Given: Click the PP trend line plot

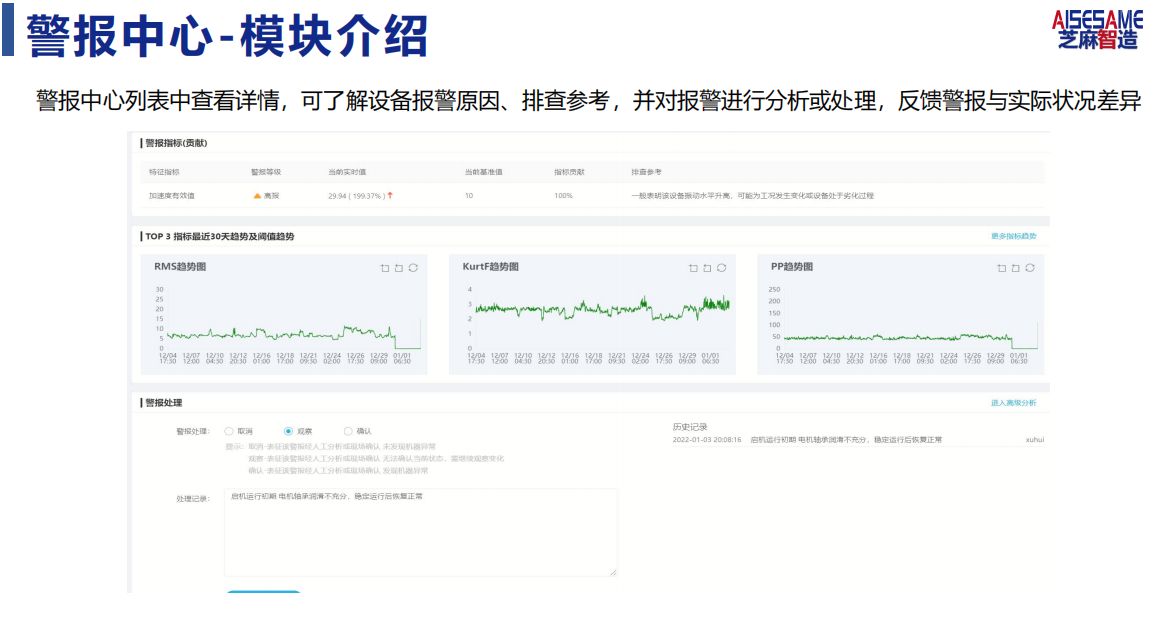Looking at the screenshot, I should pos(910,337).
